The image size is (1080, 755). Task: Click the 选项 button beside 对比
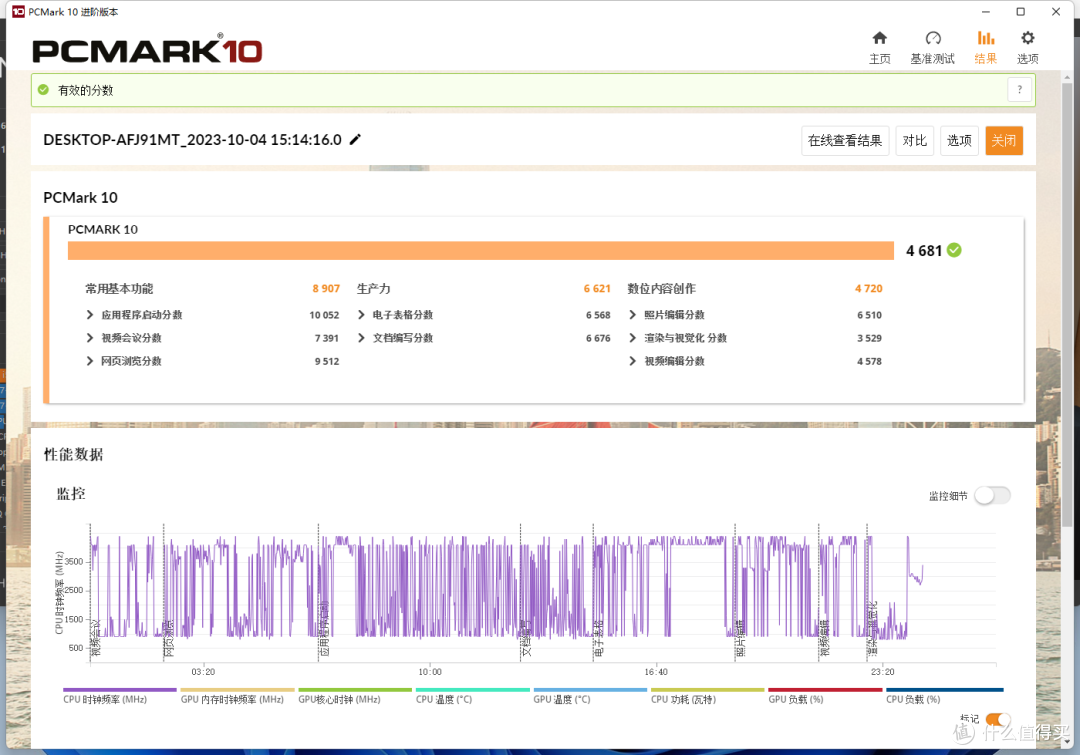coord(959,141)
